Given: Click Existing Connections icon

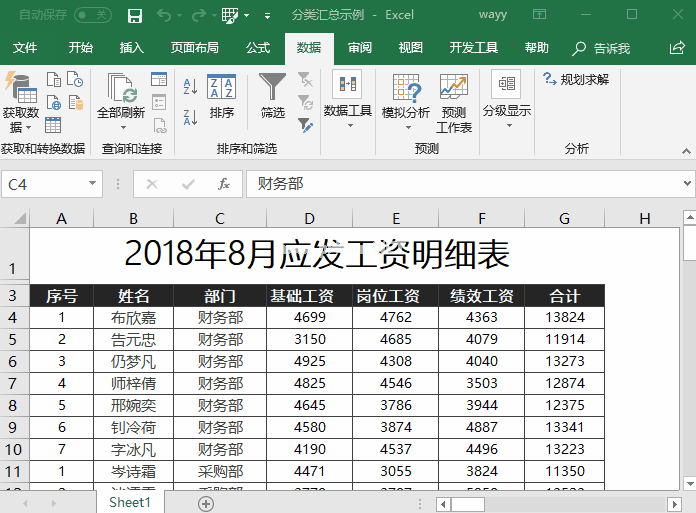Looking at the screenshot, I should 76,103.
